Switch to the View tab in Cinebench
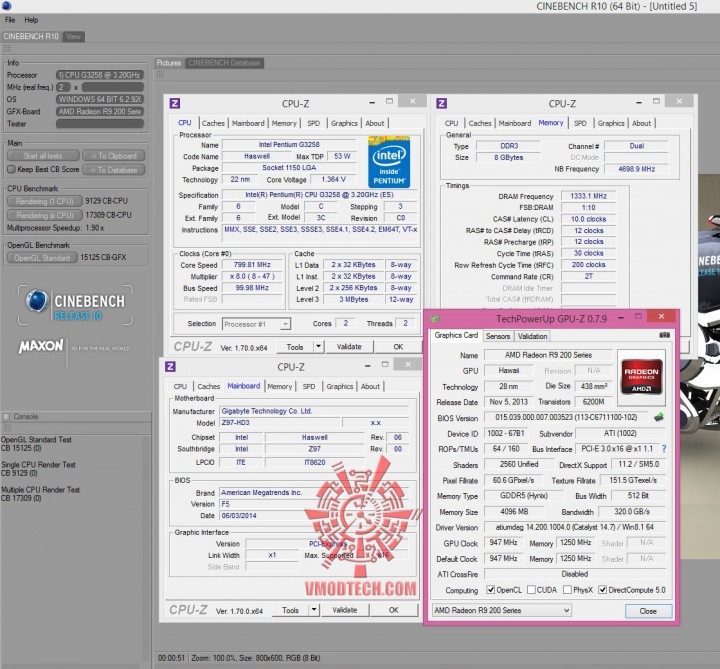The image size is (720, 669). point(73,36)
